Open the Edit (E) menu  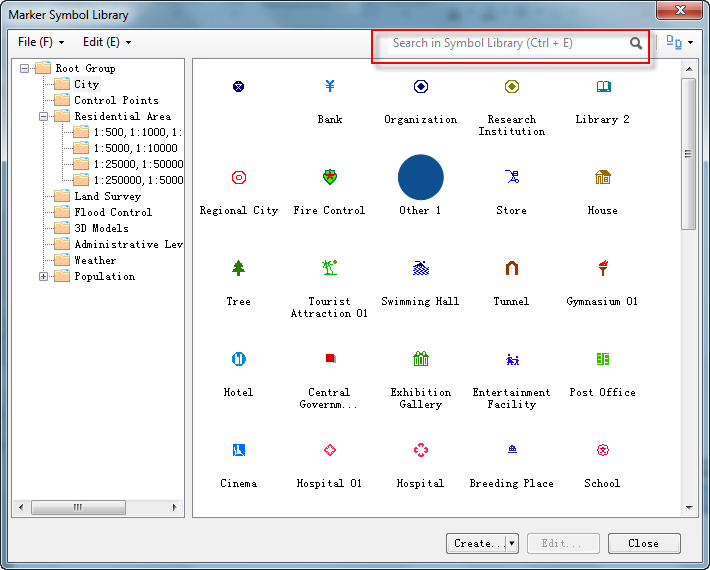click(106, 42)
